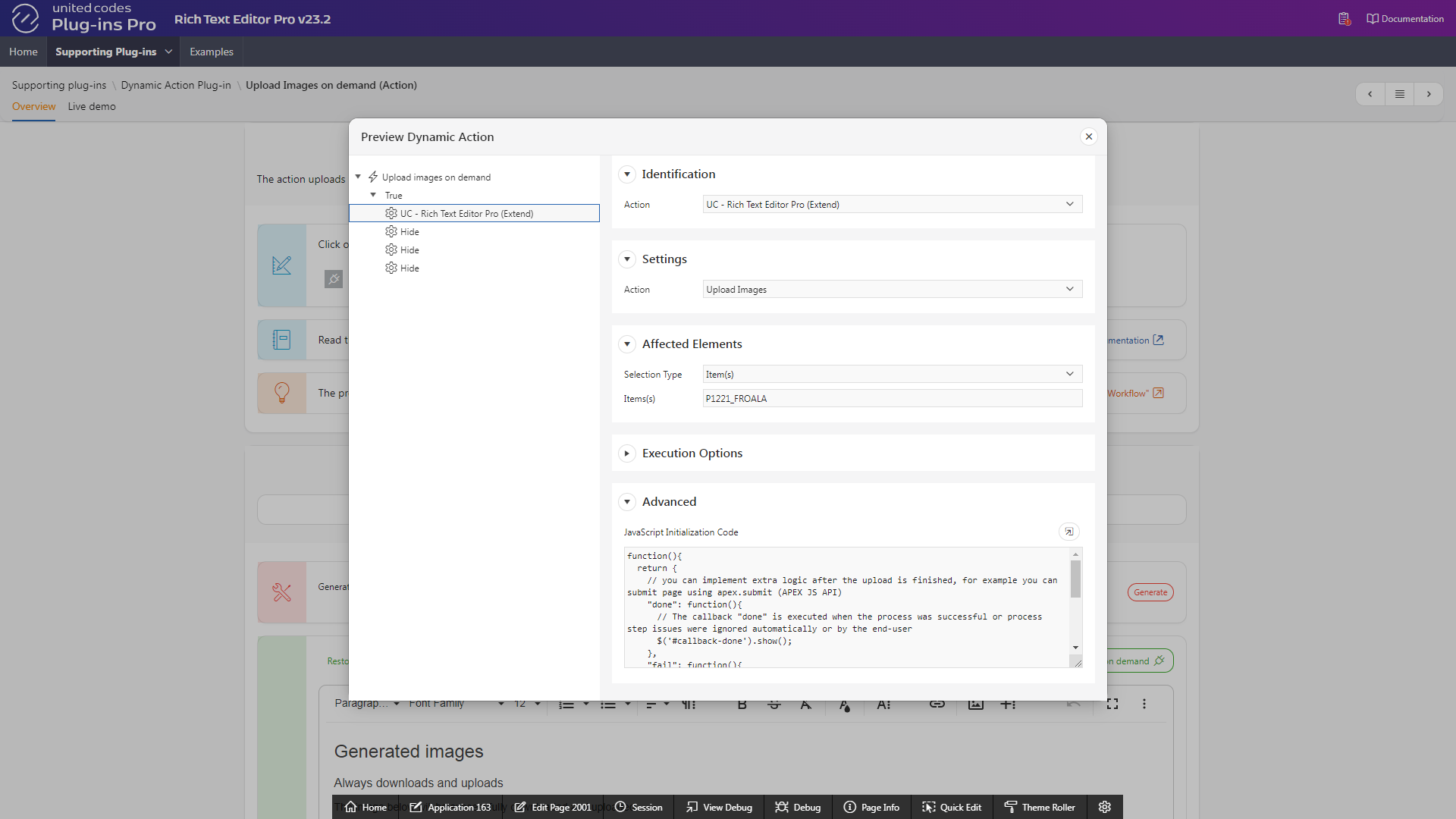Screen dimensions: 1456x819
Task: Switch to the Live demo tab
Action: click(x=92, y=106)
